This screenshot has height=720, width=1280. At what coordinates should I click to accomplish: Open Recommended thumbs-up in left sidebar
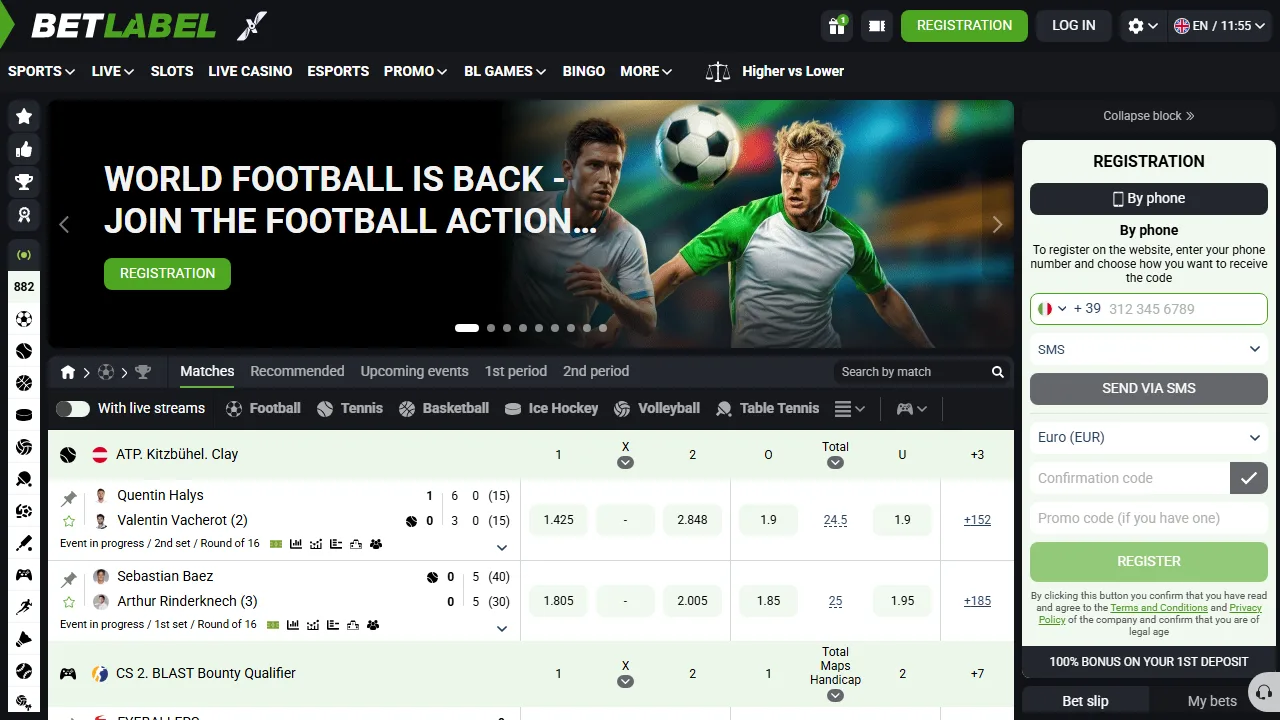(x=24, y=149)
